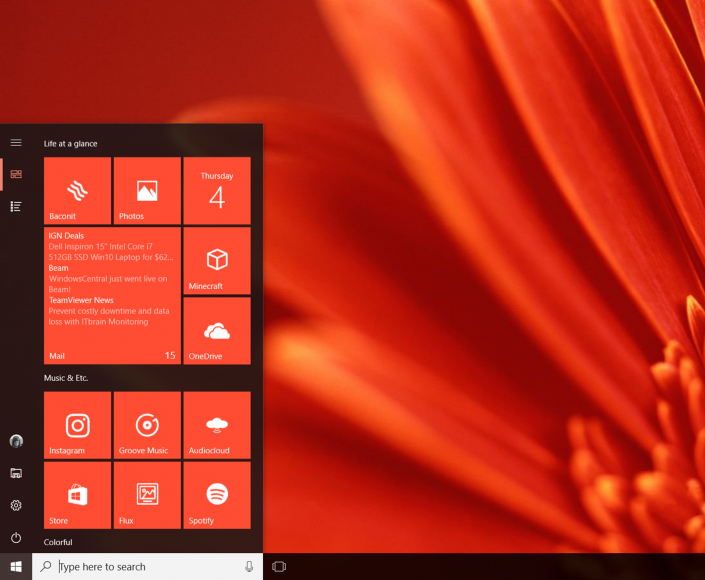Open the Baconit tile
This screenshot has width=705, height=580.
(x=77, y=190)
